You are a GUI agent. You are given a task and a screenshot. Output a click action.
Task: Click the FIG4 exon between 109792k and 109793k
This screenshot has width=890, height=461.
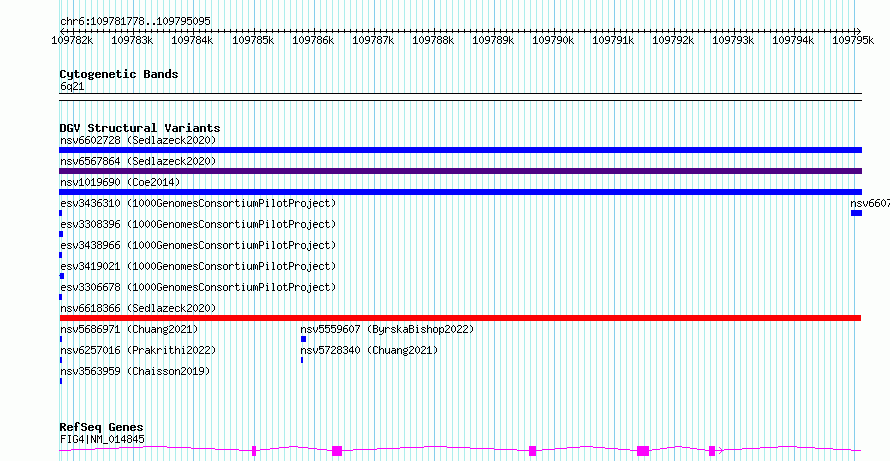(712, 451)
